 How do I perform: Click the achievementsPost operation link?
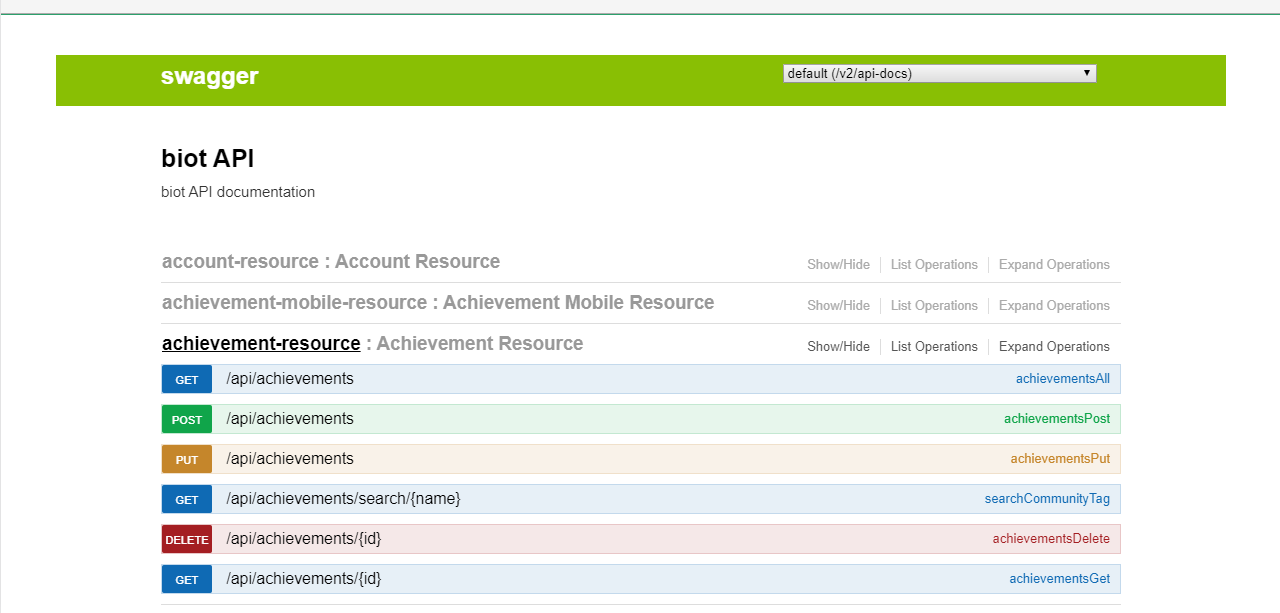point(1057,419)
